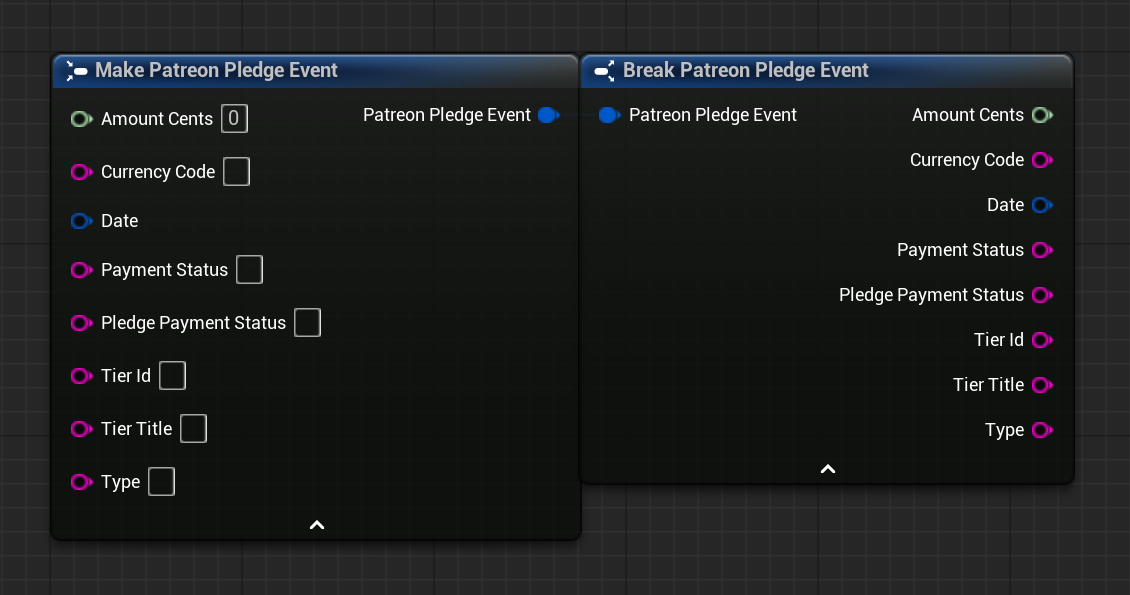
Task: Click the Pledge Payment Status output pin
Action: 1042,295
